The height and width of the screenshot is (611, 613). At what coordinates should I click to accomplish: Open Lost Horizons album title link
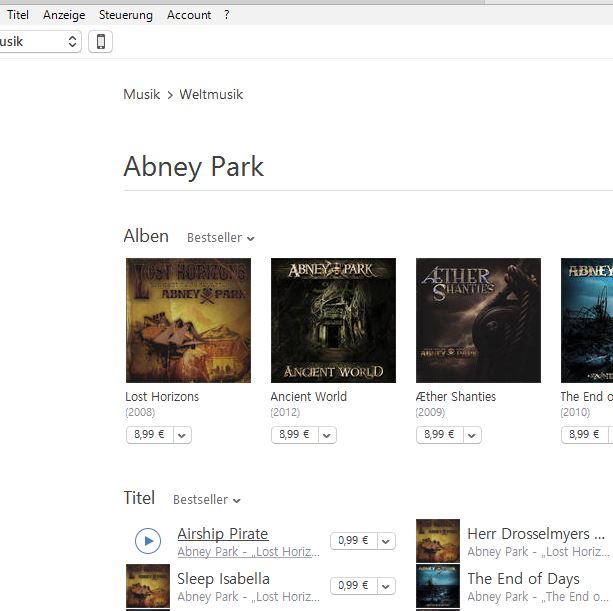tap(162, 396)
